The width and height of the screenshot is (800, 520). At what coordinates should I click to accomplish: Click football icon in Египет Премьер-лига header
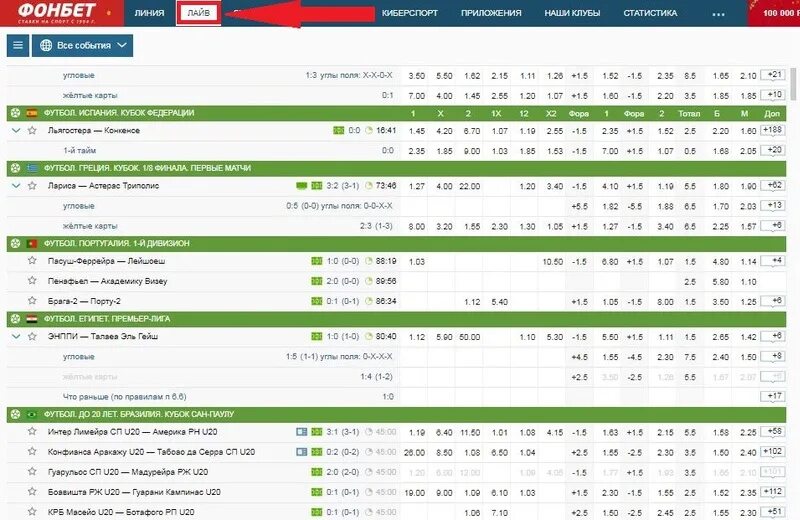pos(15,319)
